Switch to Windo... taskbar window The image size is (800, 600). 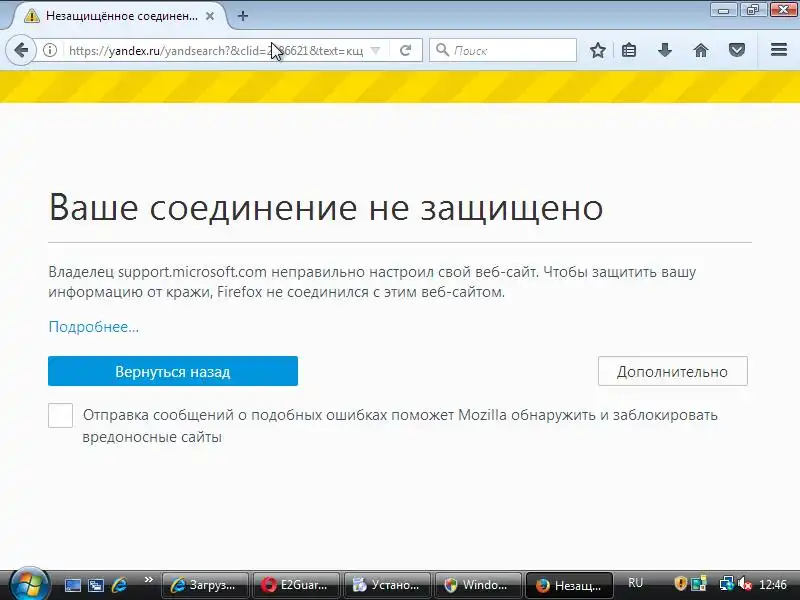pos(478,585)
